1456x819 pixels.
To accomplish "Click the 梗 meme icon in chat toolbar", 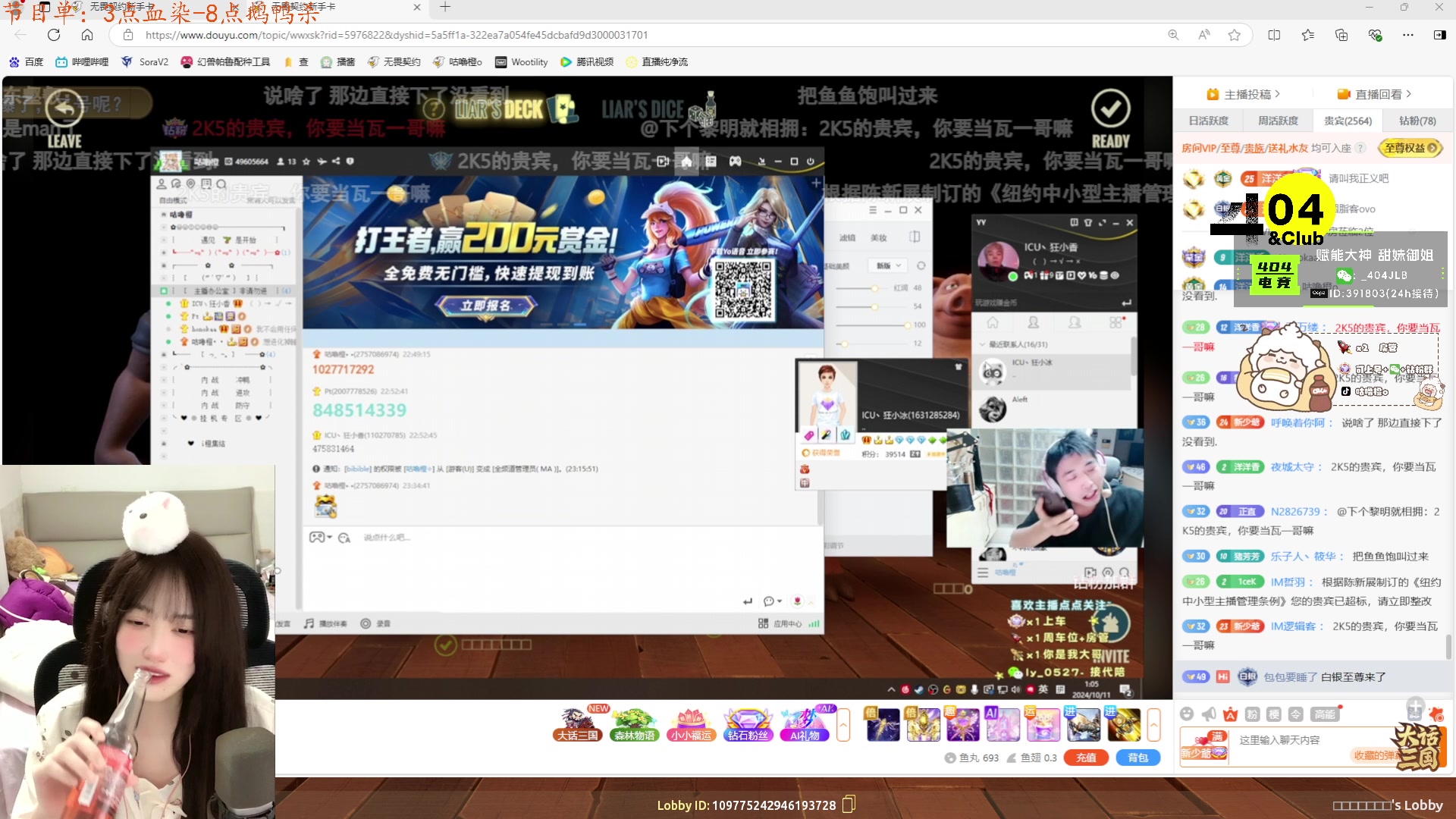I will (1274, 714).
